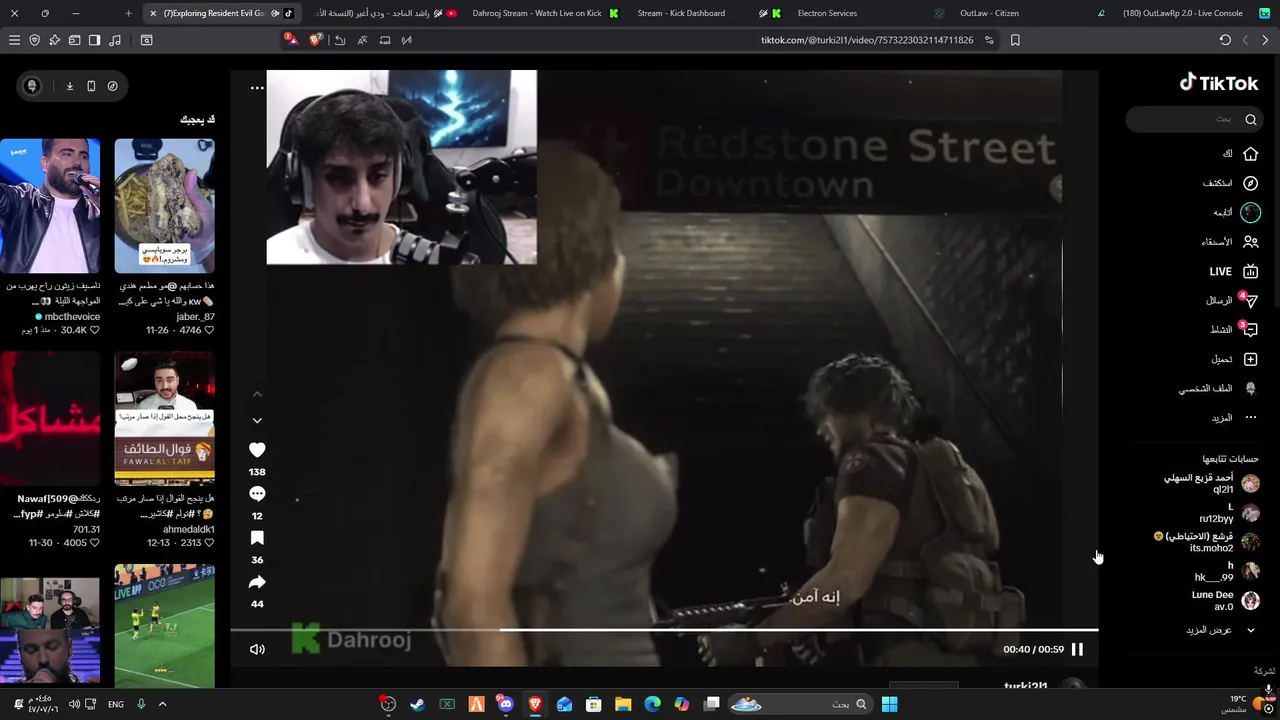1280x720 pixels.
Task: Open the TikTok home logo
Action: tap(1218, 83)
